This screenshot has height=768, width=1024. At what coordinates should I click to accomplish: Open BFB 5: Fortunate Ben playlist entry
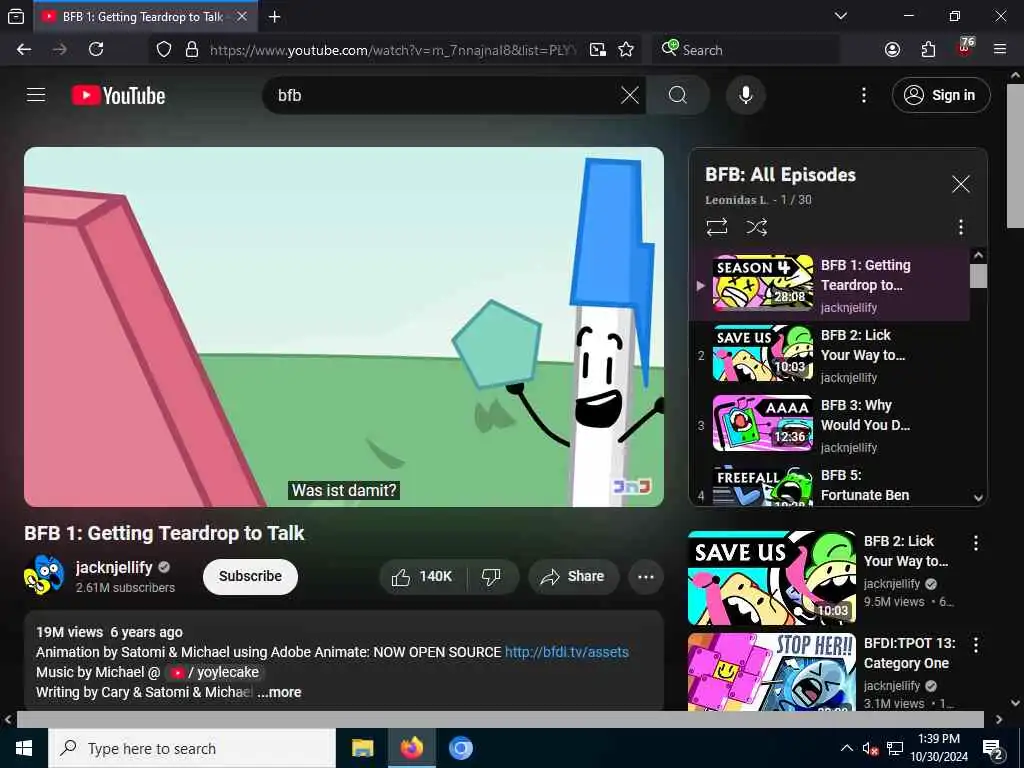click(831, 484)
